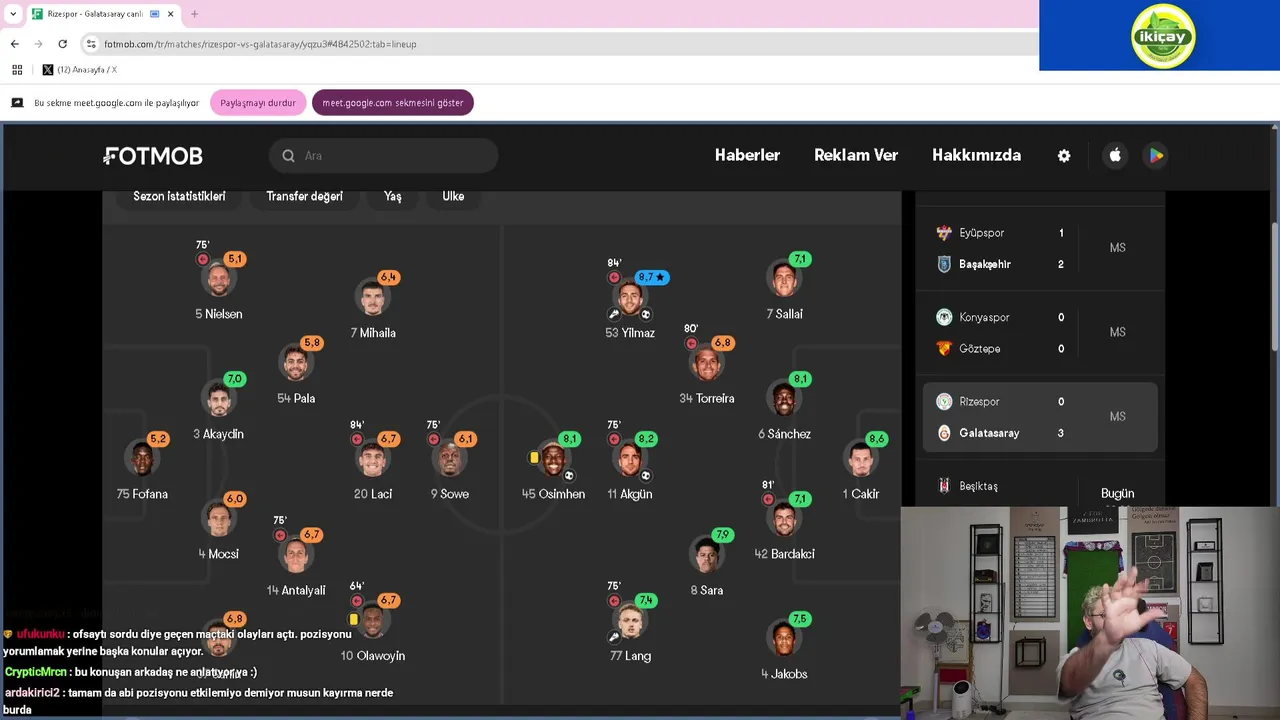This screenshot has width=1280, height=720.
Task: Click Olawoyin's yellow card icon
Action: (353, 620)
